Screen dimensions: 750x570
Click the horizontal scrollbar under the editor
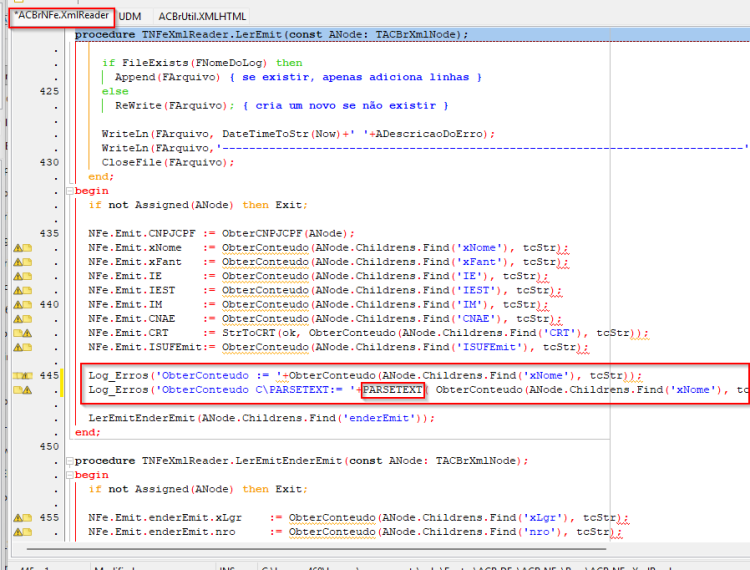click(317, 549)
